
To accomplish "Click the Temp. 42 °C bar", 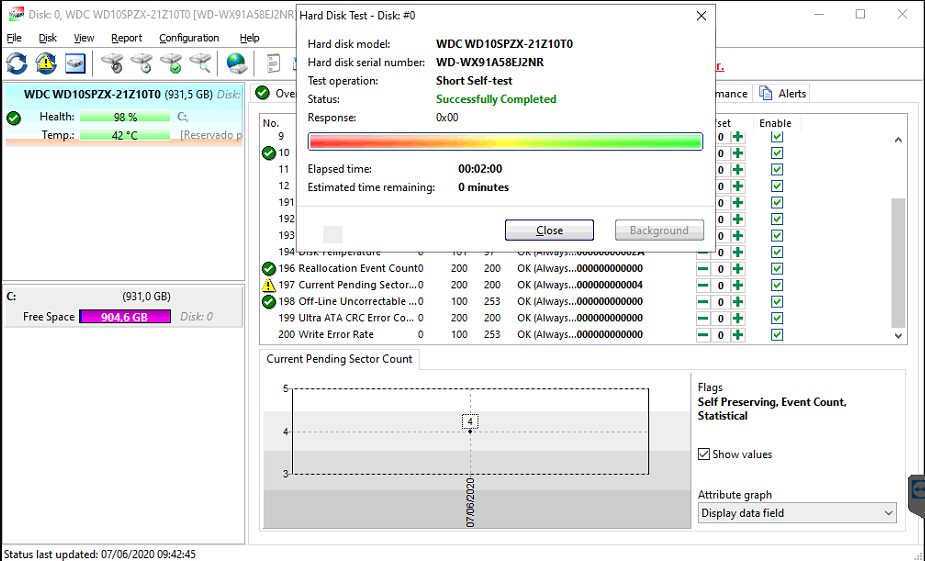I will point(125,135).
